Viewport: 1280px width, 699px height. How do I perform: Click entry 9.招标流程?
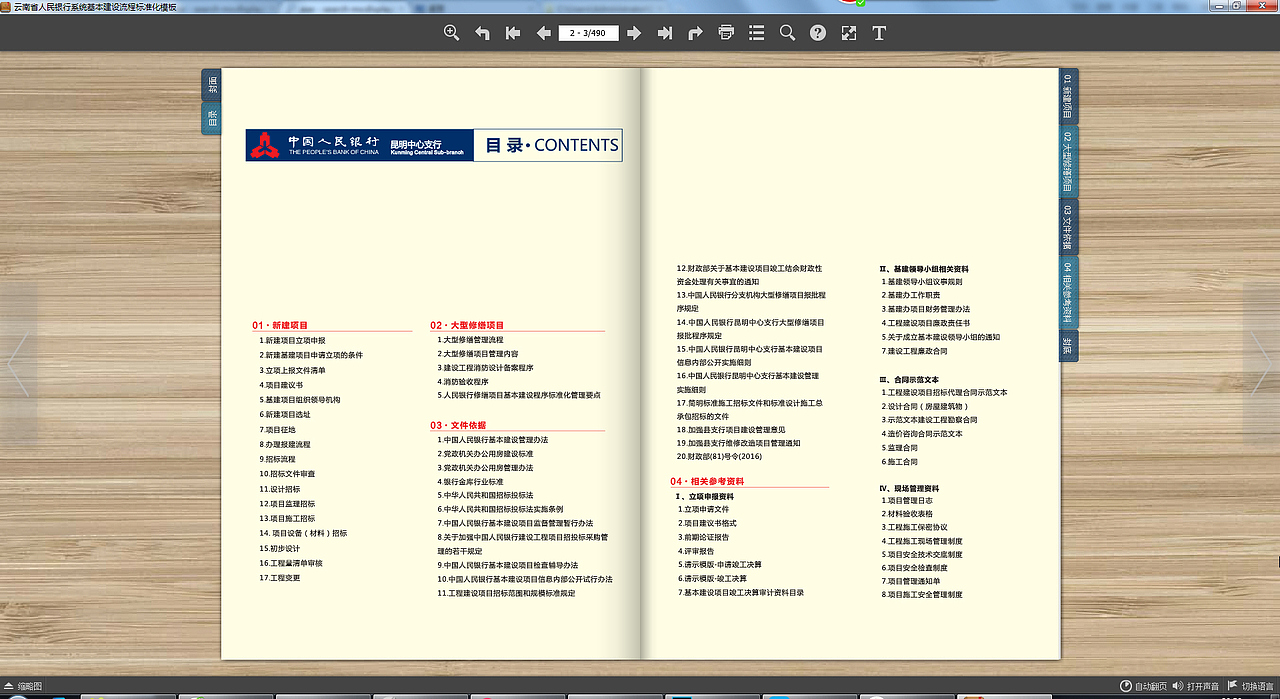(277, 458)
